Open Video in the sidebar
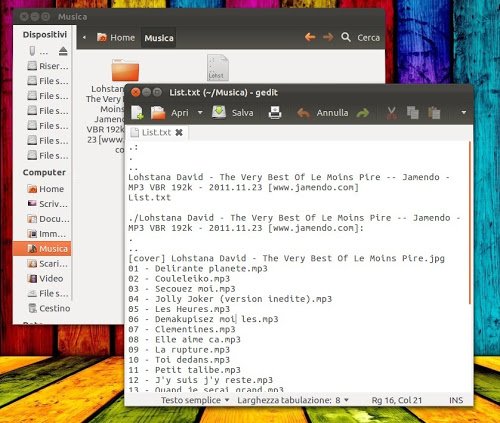 pyautogui.click(x=45, y=279)
